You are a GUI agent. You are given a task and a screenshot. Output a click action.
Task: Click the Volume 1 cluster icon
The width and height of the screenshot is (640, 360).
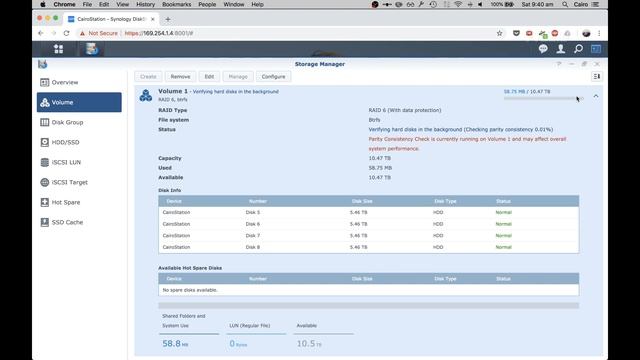click(146, 95)
